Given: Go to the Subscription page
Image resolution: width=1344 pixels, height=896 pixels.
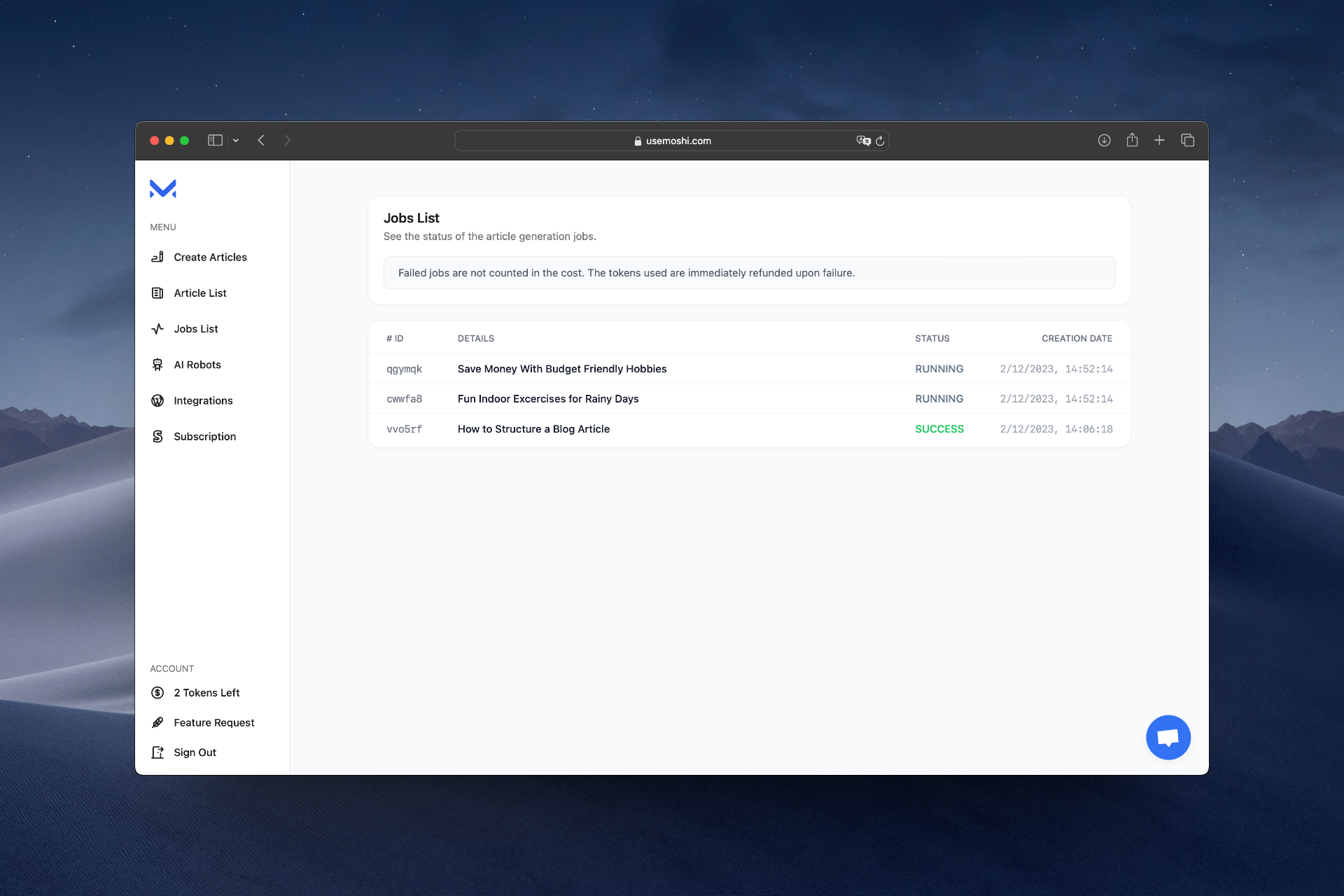Looking at the screenshot, I should [204, 436].
